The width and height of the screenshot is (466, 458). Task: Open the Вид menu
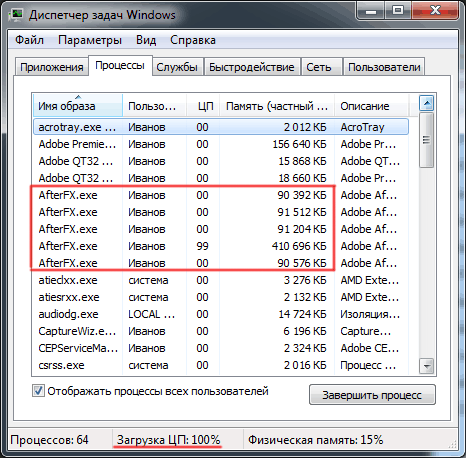pos(146,40)
